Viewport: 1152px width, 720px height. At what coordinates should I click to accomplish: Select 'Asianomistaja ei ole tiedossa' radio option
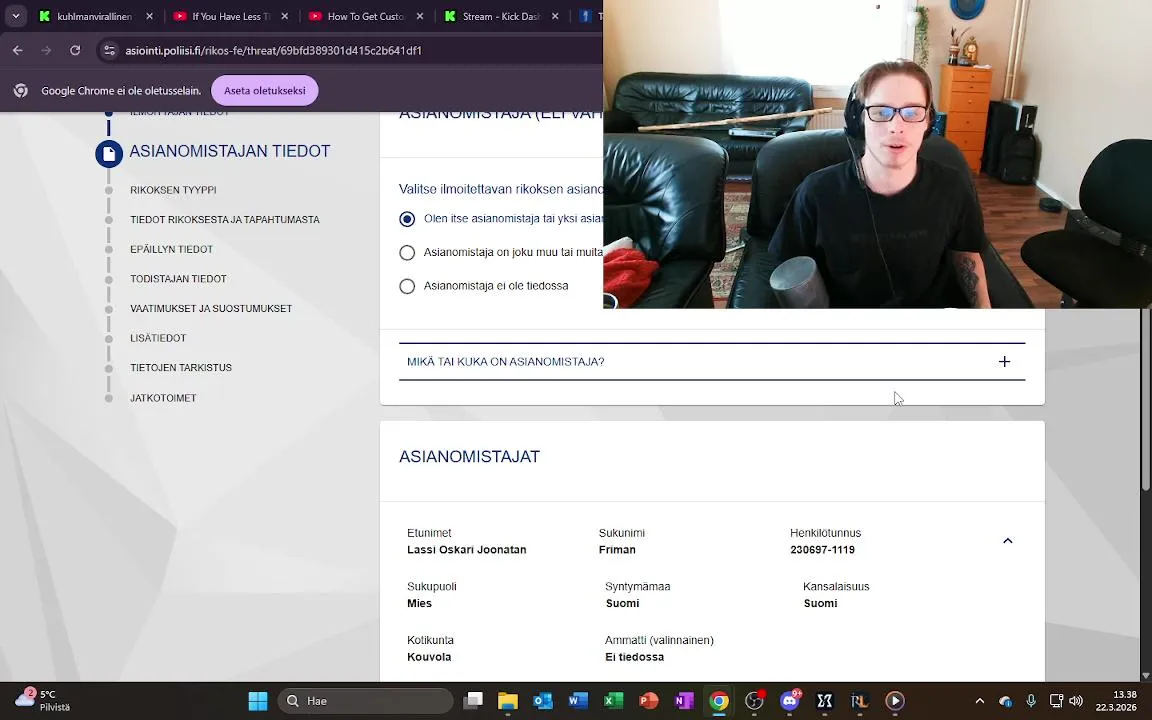(x=407, y=287)
